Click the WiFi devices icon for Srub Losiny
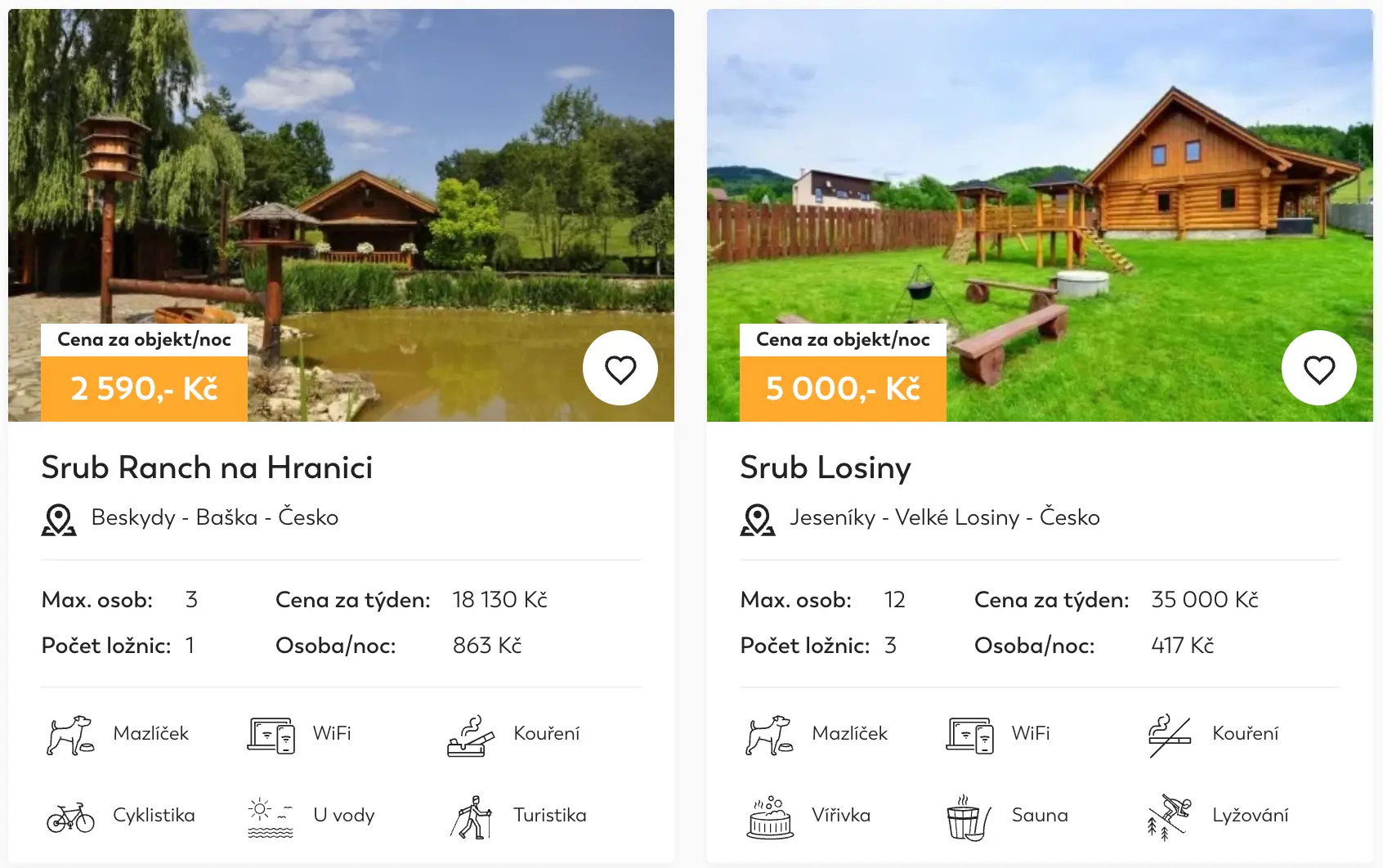The width and height of the screenshot is (1383, 868). pyautogui.click(x=970, y=735)
